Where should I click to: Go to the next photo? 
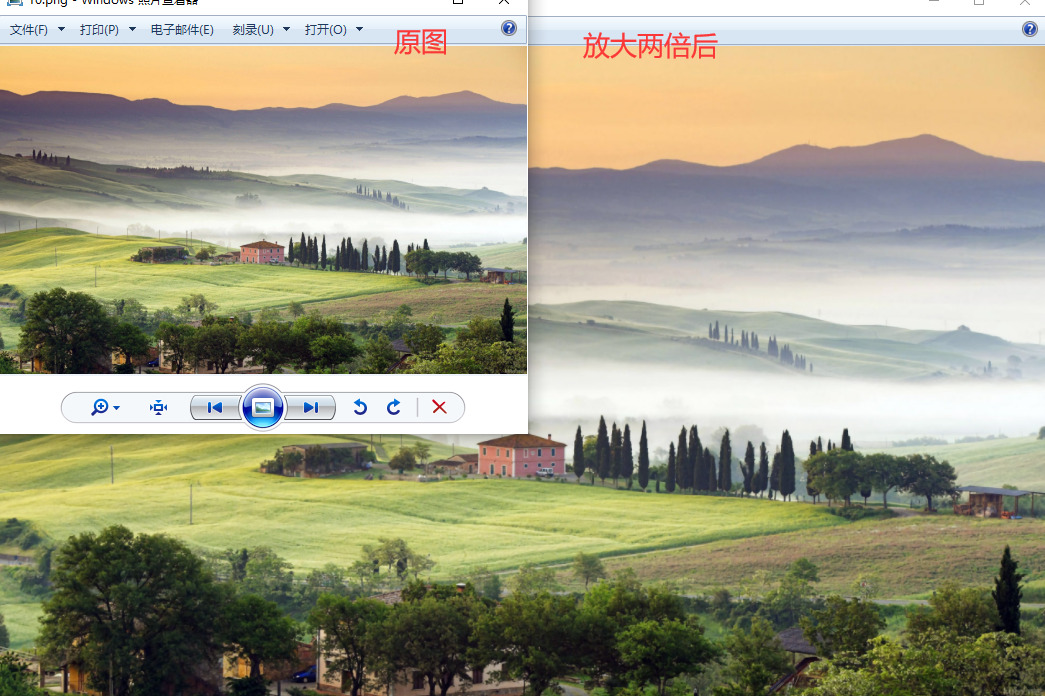point(311,407)
